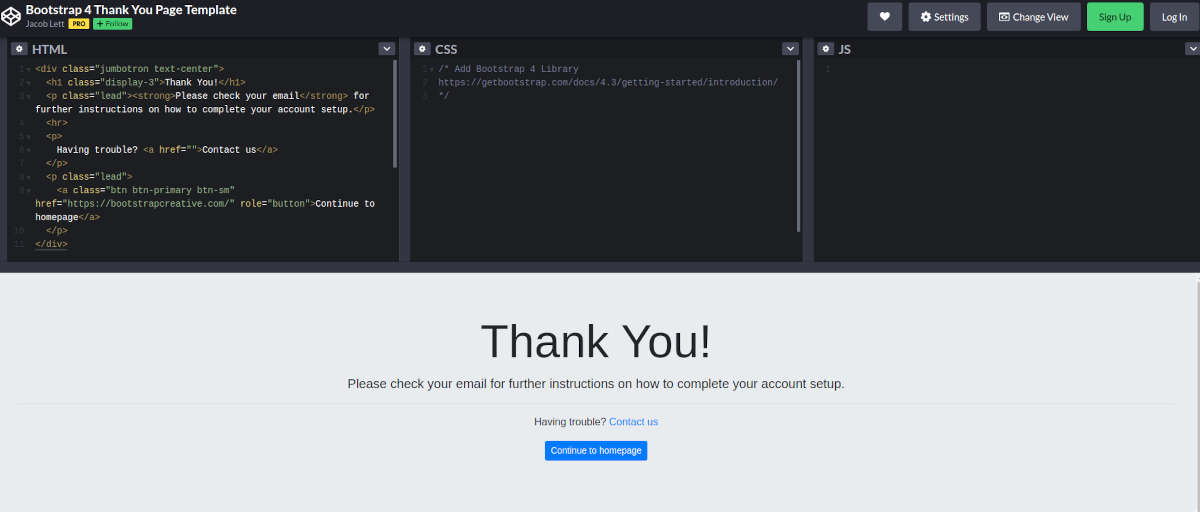Screen dimensions: 1200x512
Task: Fold the div on HTML line 1
Action: [29, 69]
